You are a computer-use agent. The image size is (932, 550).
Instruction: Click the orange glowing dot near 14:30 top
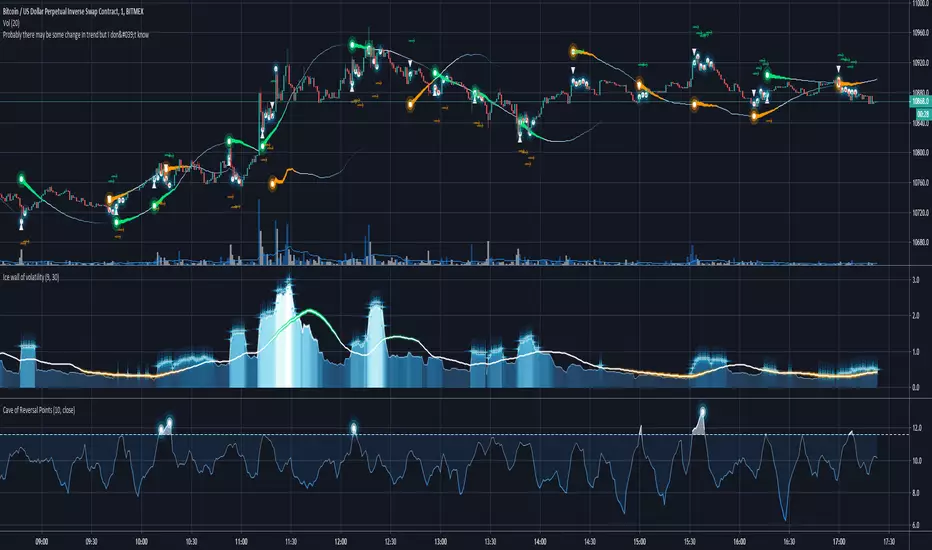coord(573,50)
